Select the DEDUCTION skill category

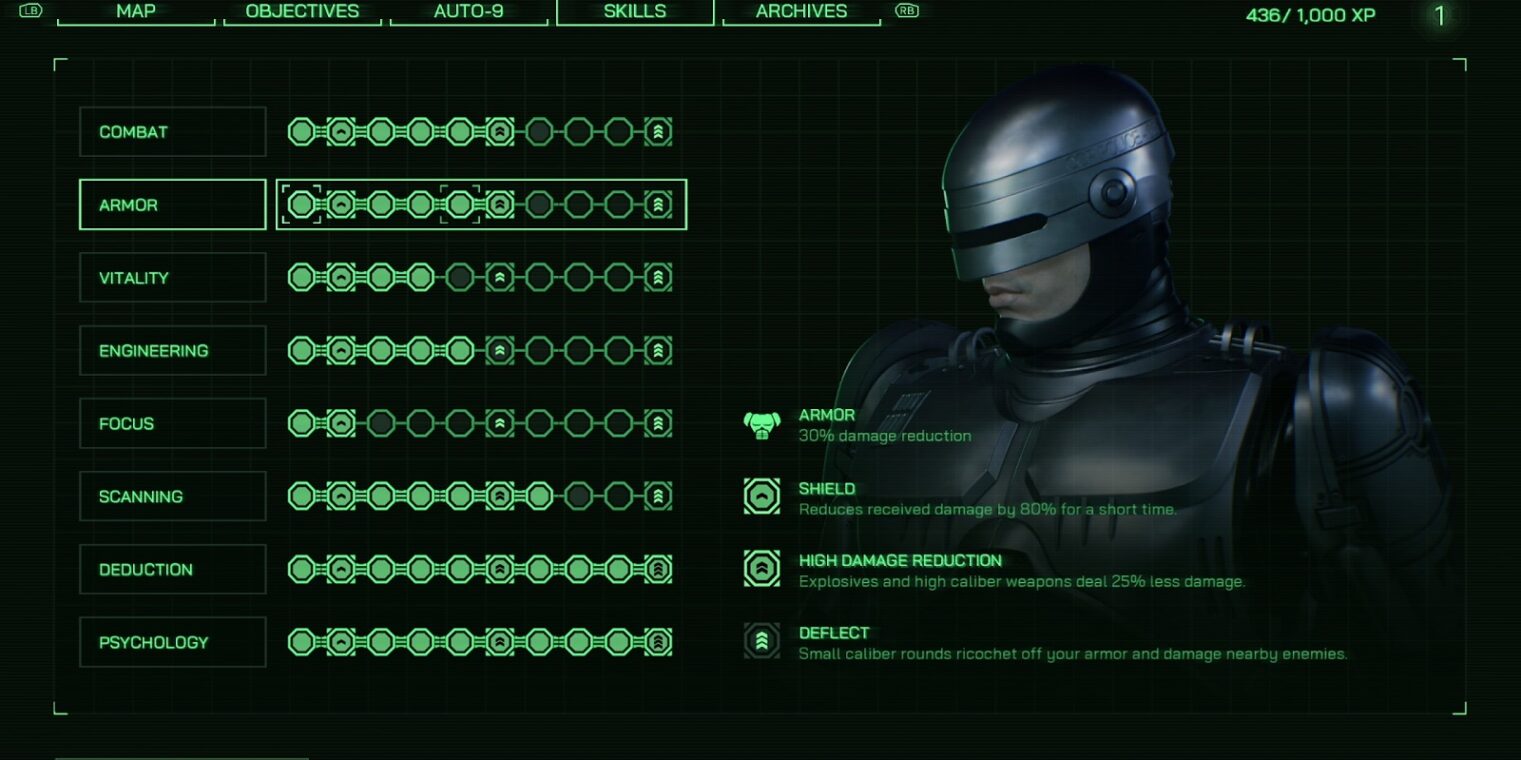point(173,570)
